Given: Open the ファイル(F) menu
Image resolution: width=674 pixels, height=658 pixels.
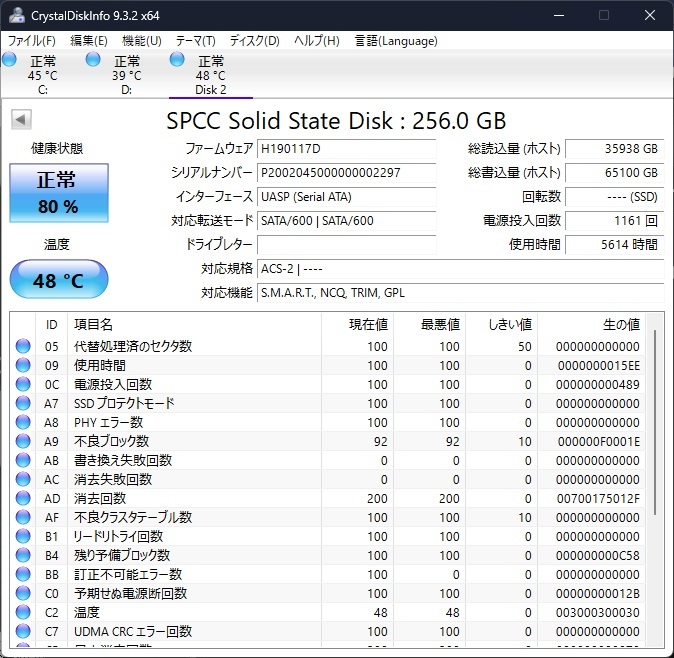Looking at the screenshot, I should click(32, 41).
